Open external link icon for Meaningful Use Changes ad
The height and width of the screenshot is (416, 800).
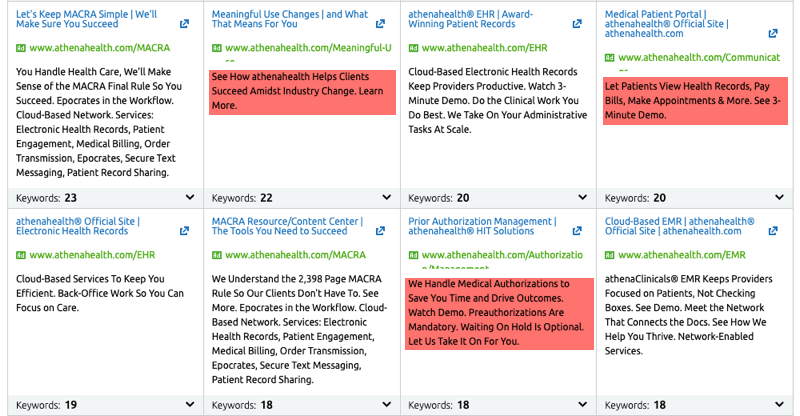coord(381,23)
